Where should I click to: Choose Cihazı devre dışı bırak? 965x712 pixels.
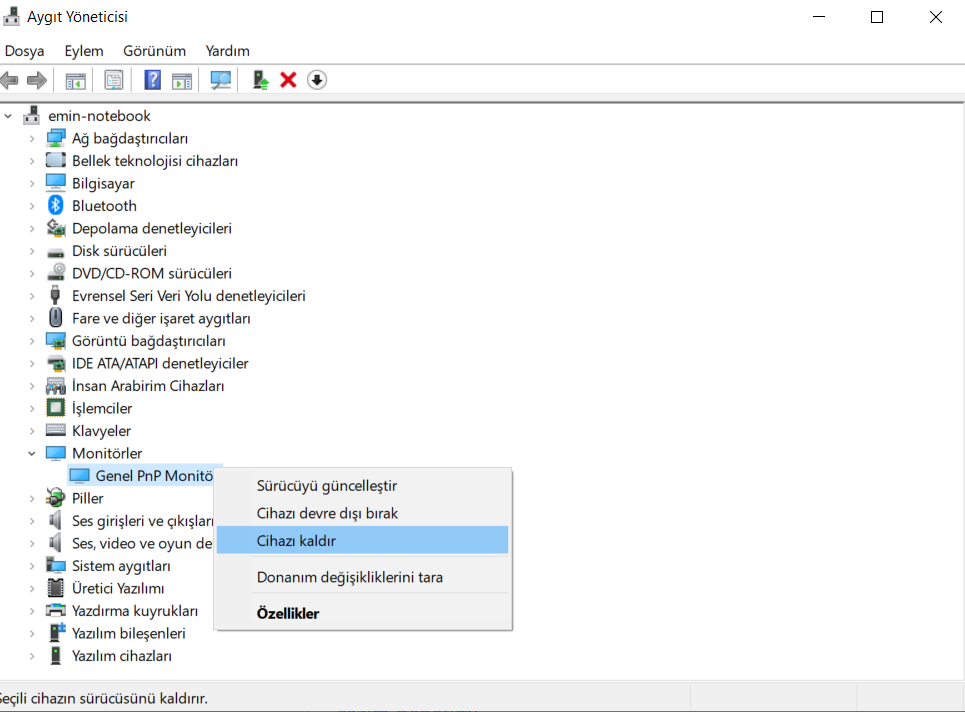(363, 513)
